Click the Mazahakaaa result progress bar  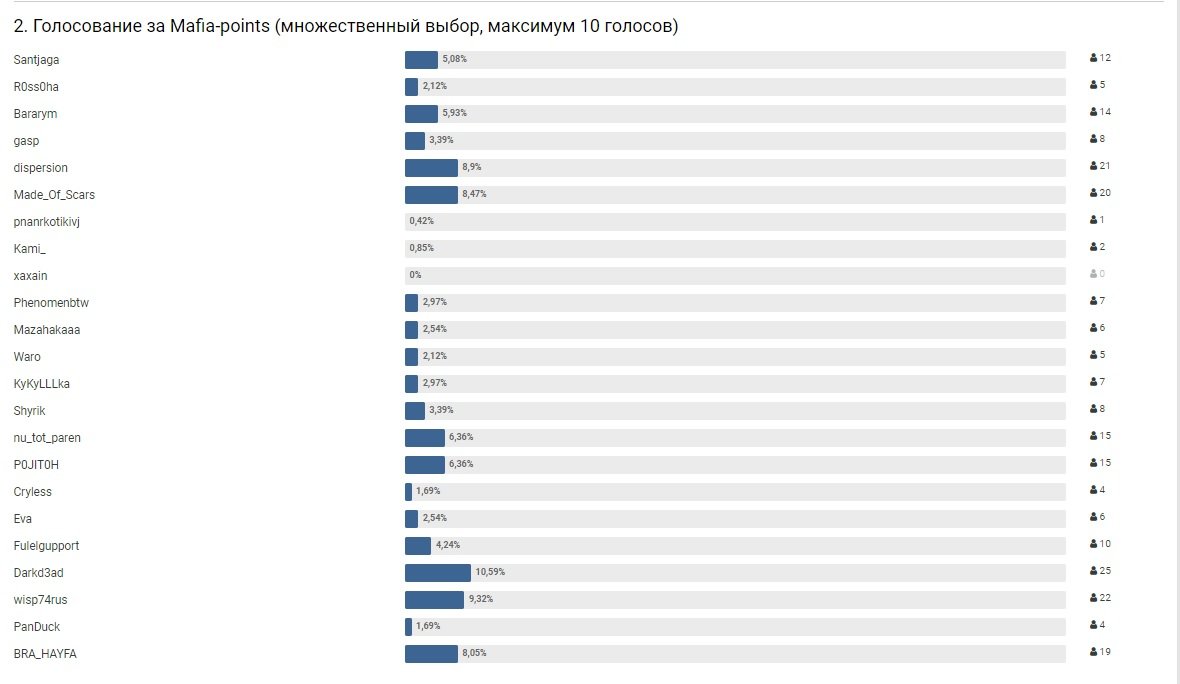tap(735, 329)
